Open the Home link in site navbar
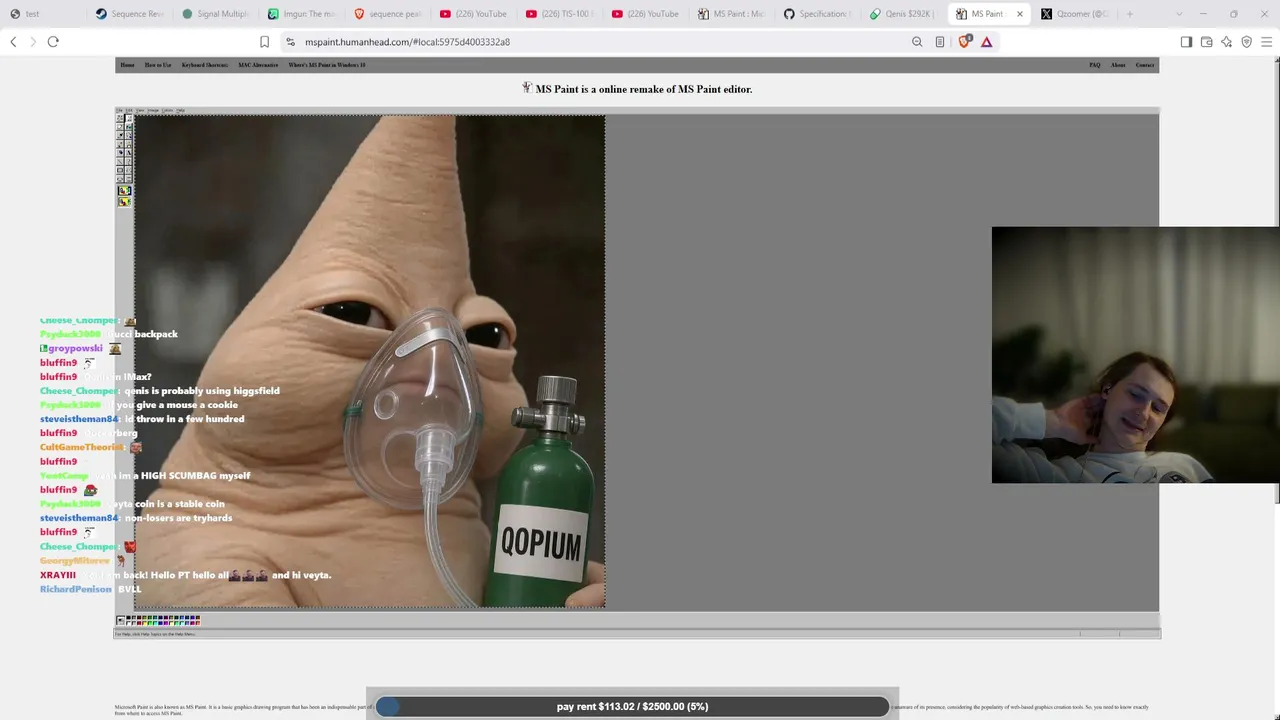Image resolution: width=1280 pixels, height=720 pixels. tap(127, 65)
